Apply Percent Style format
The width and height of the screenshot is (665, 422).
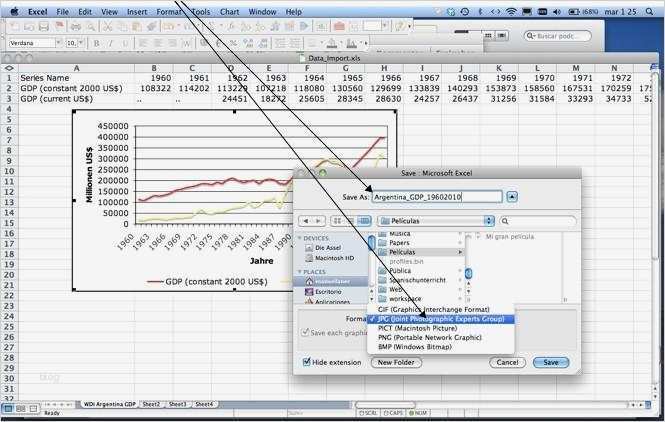(x=233, y=43)
